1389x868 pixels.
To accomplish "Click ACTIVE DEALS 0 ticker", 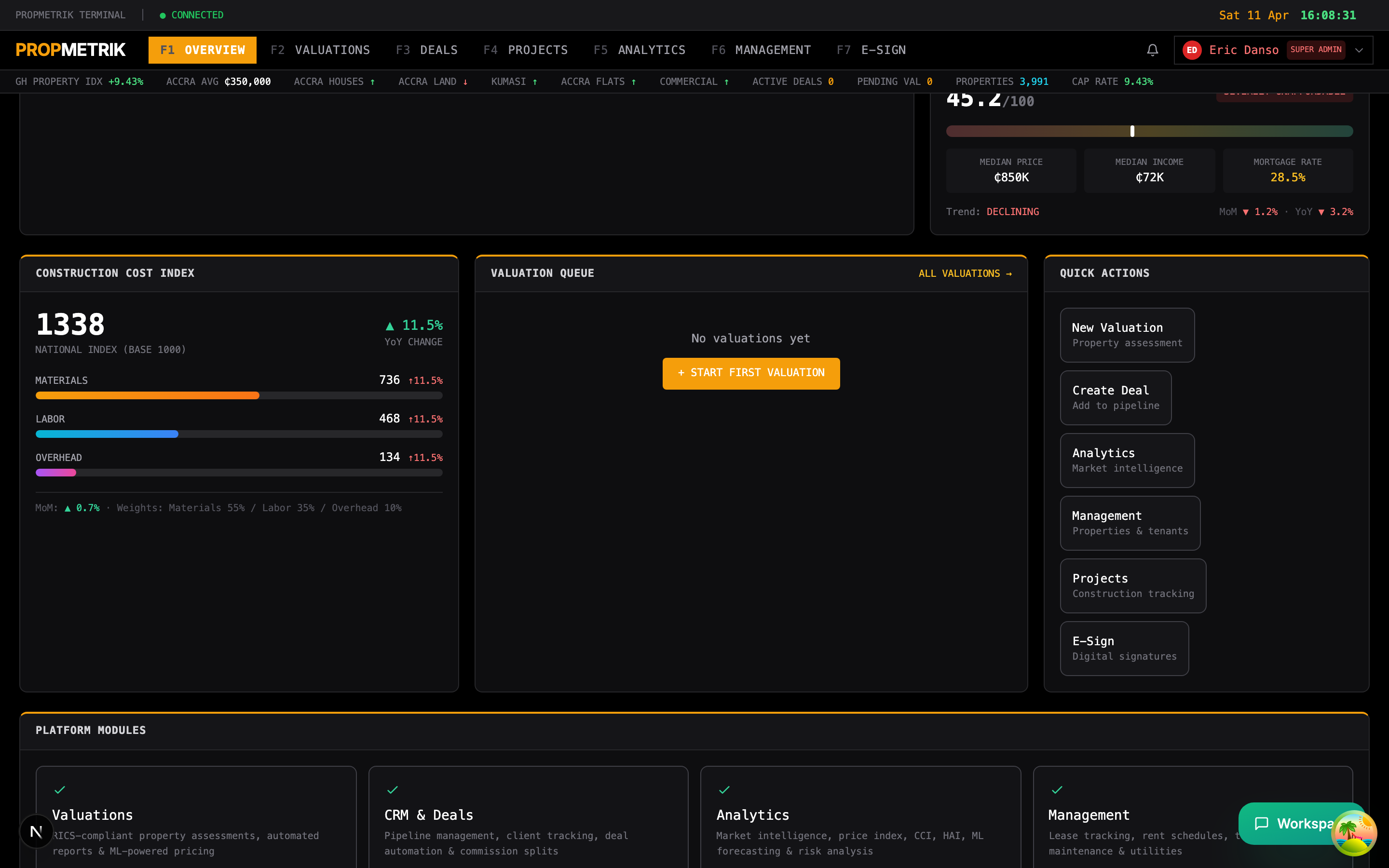I will [793, 81].
